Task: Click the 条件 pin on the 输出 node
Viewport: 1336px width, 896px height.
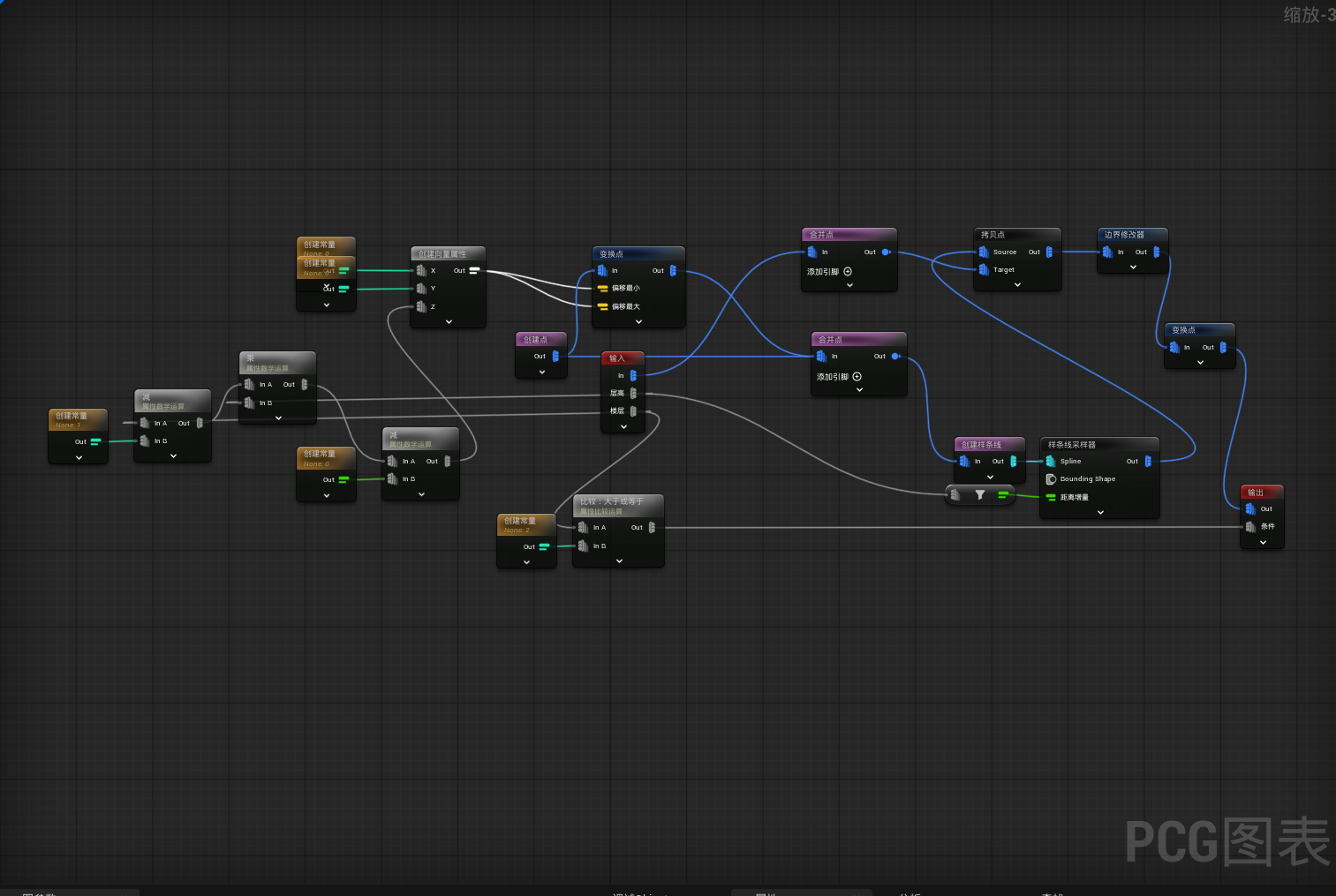Action: tap(1250, 527)
